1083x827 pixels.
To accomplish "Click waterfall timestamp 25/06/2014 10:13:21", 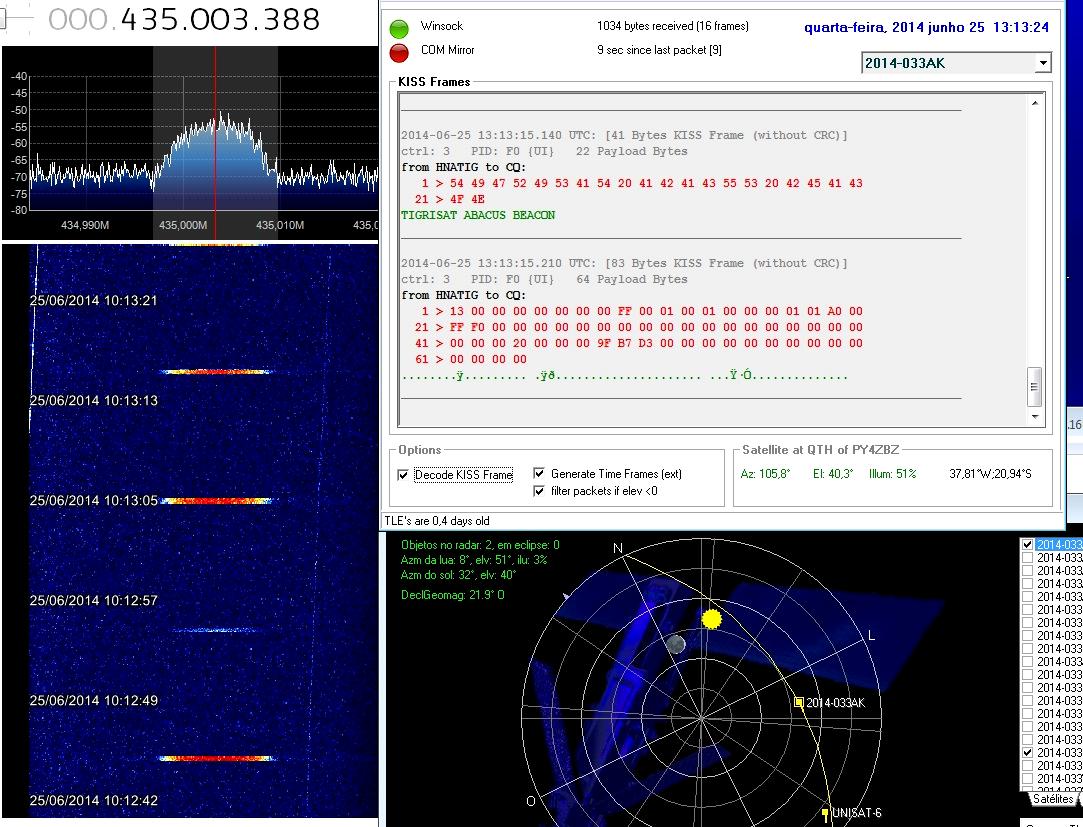I will [93, 300].
